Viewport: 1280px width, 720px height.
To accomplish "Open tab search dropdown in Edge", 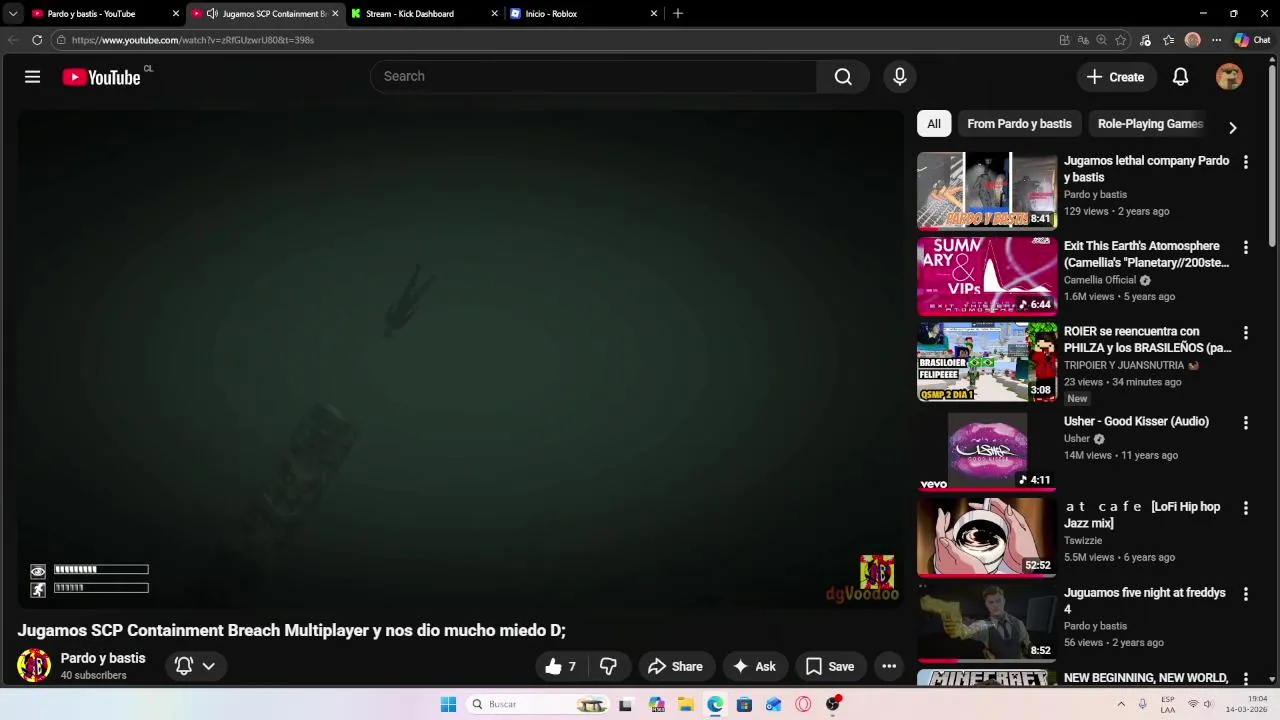I will point(13,13).
